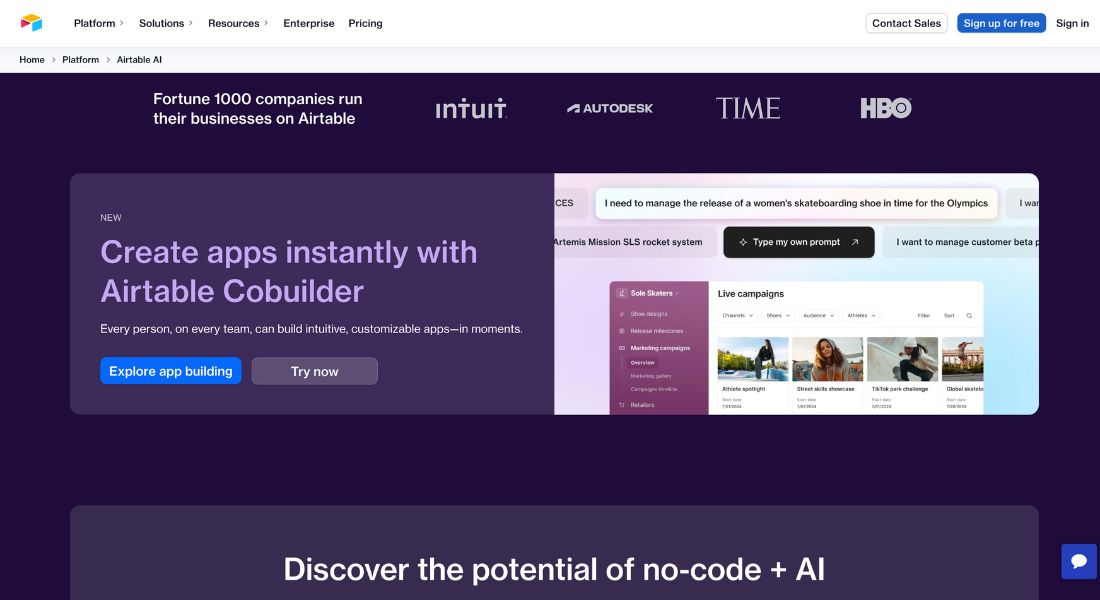The width and height of the screenshot is (1100, 600).
Task: Click the Filter control in Live campaigns
Action: coord(923,316)
